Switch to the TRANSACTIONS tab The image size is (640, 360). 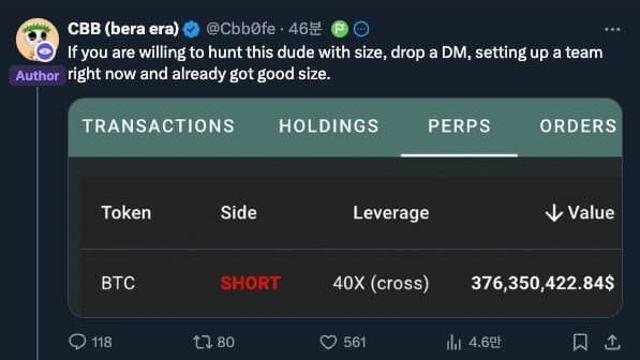tap(158, 126)
